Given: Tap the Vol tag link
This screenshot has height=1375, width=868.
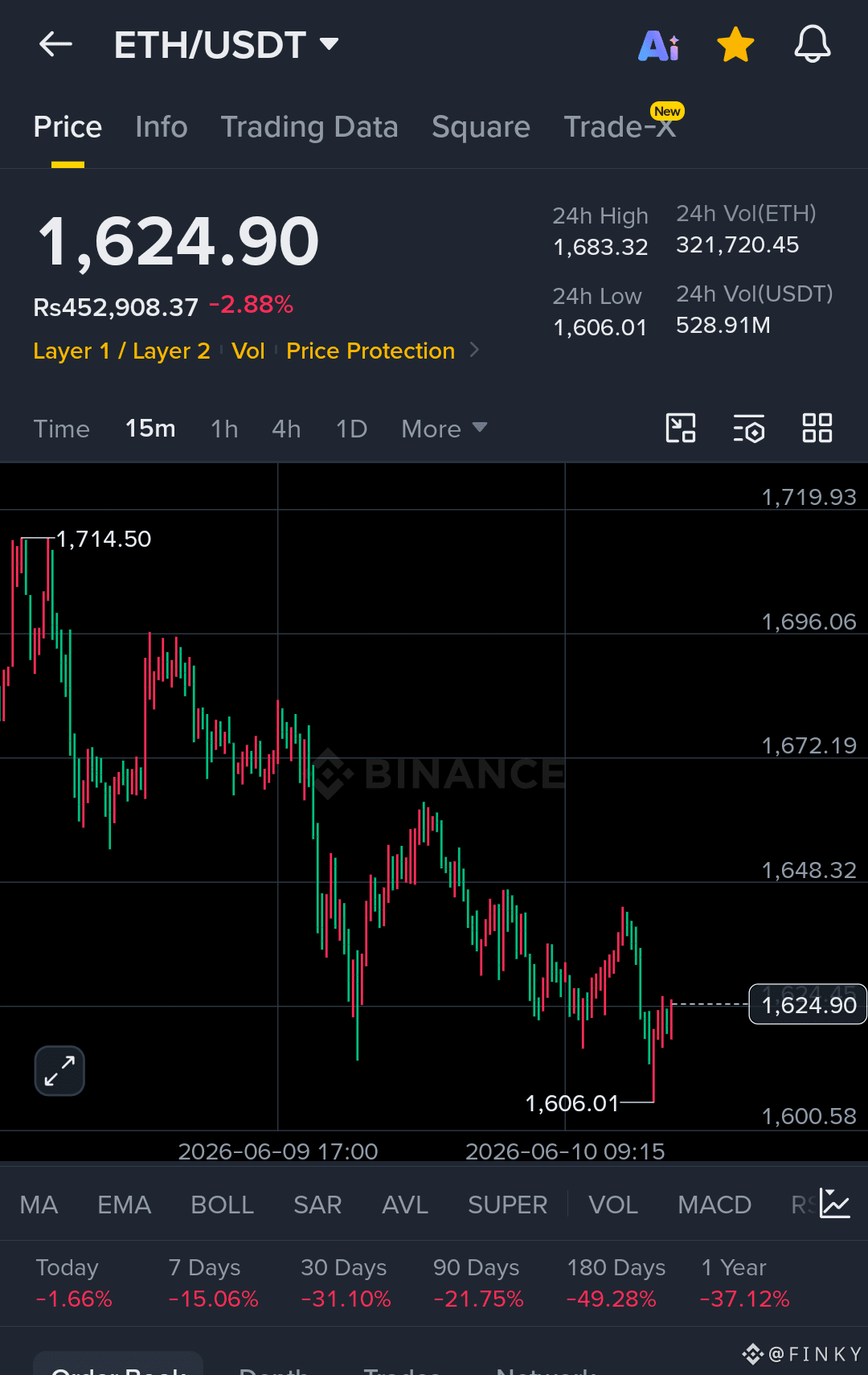Looking at the screenshot, I should [248, 351].
